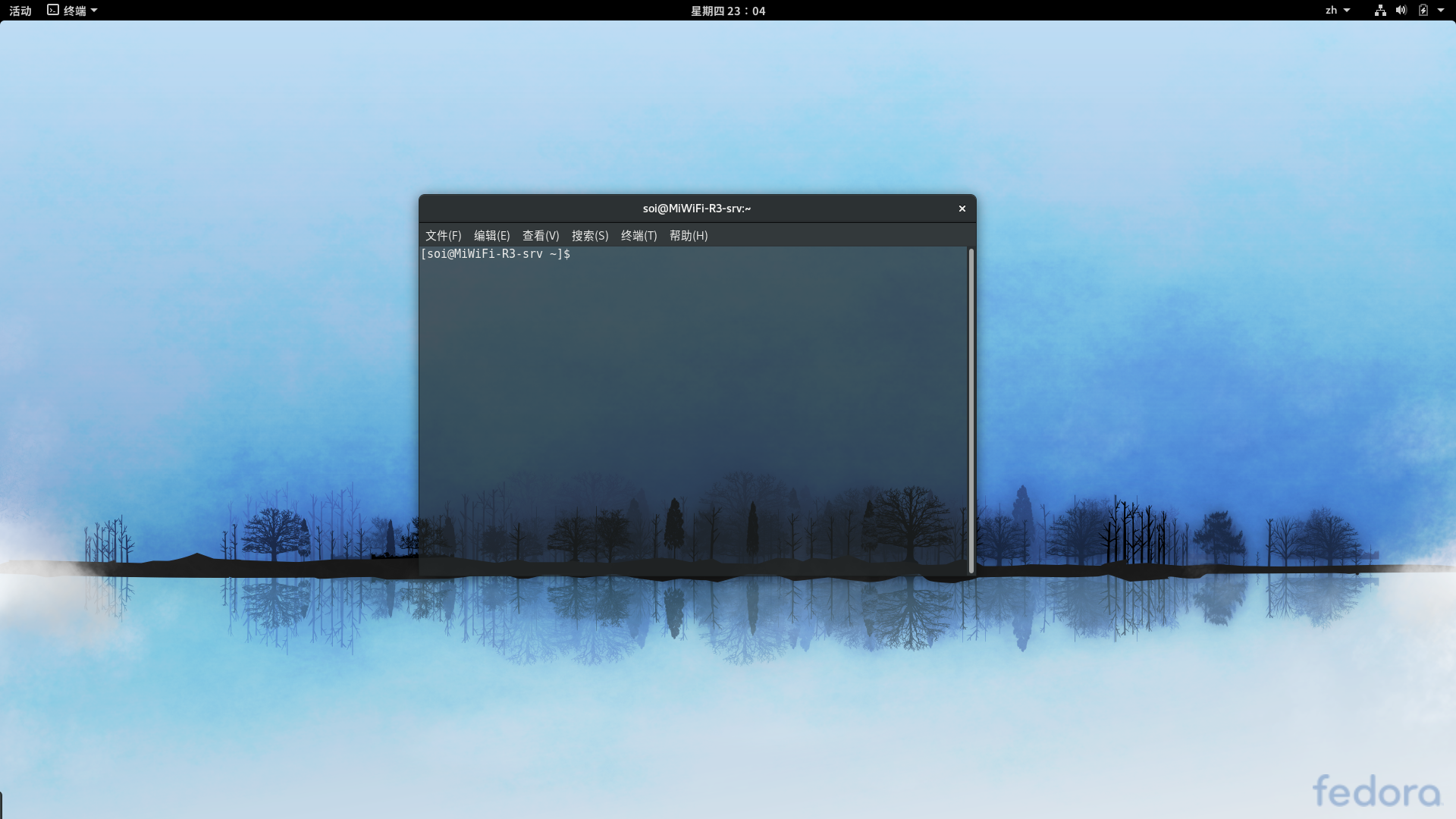Open the 编辑(E) menu
The image size is (1456, 819).
point(491,236)
